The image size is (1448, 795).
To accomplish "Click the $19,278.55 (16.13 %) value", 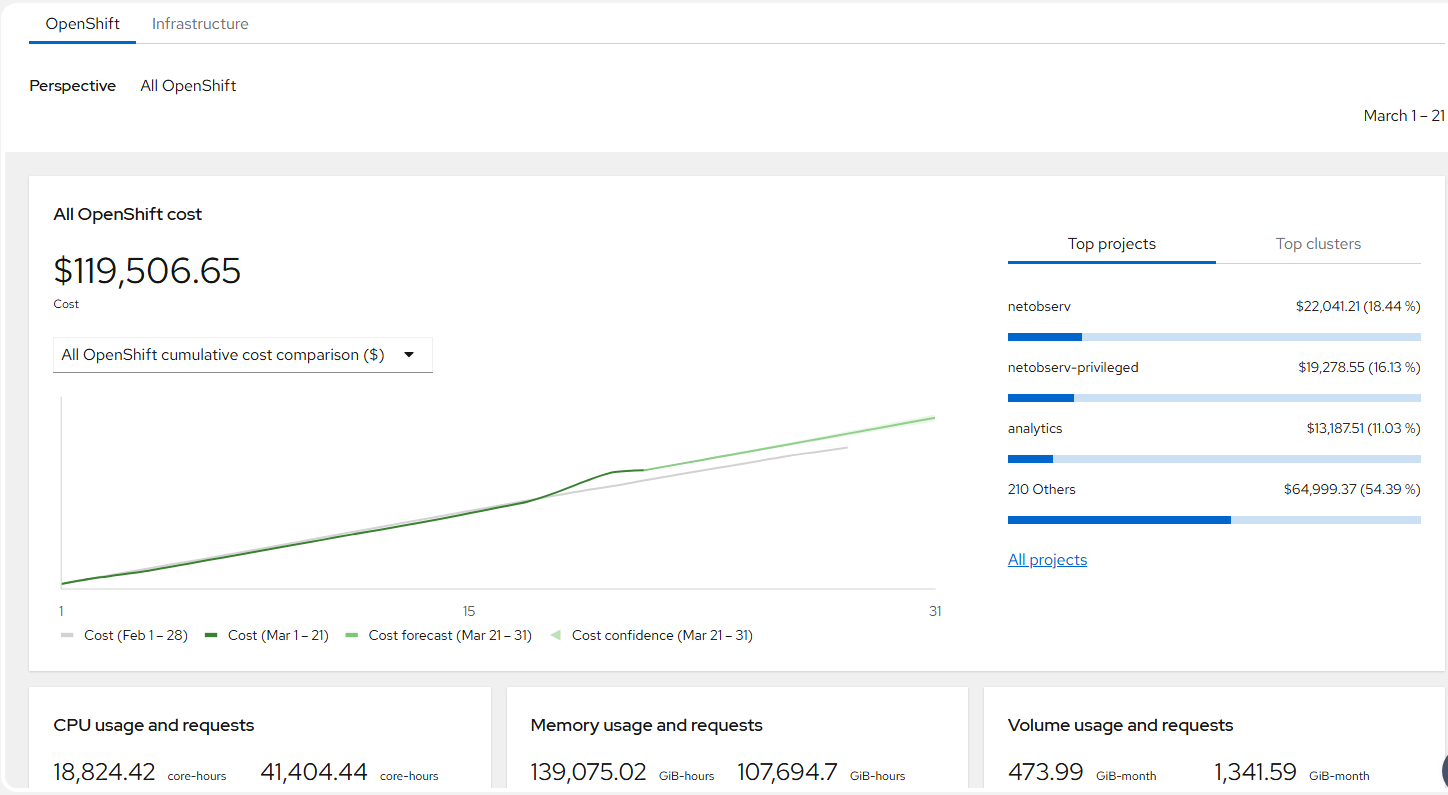I will 1359,368.
